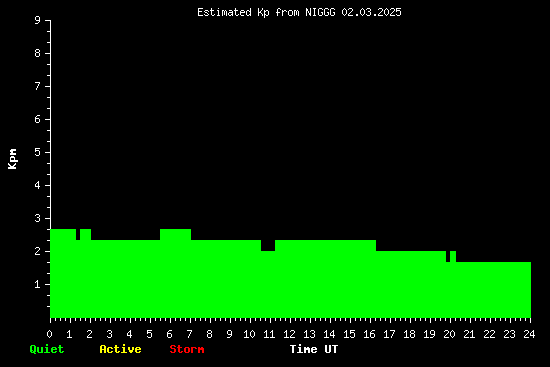Click the Kp value 1 axis label
This screenshot has height=367, width=550.
38,284
